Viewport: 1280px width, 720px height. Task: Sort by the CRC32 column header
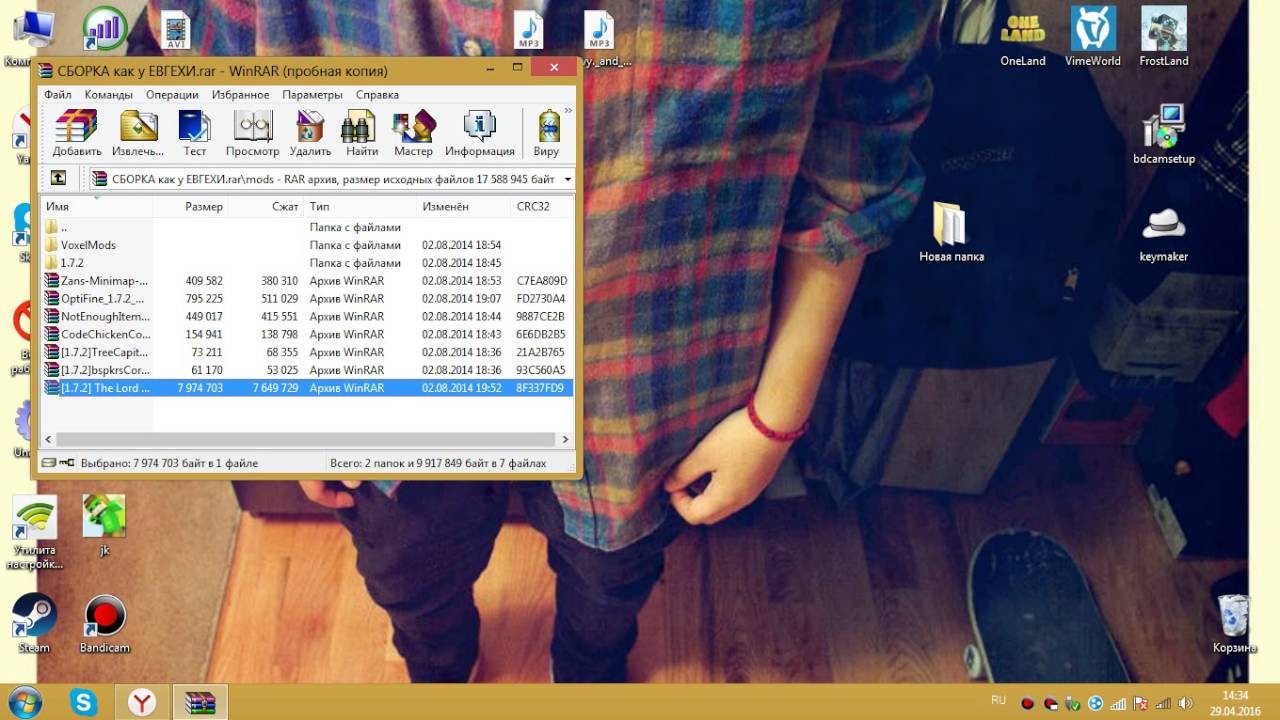pyautogui.click(x=541, y=206)
